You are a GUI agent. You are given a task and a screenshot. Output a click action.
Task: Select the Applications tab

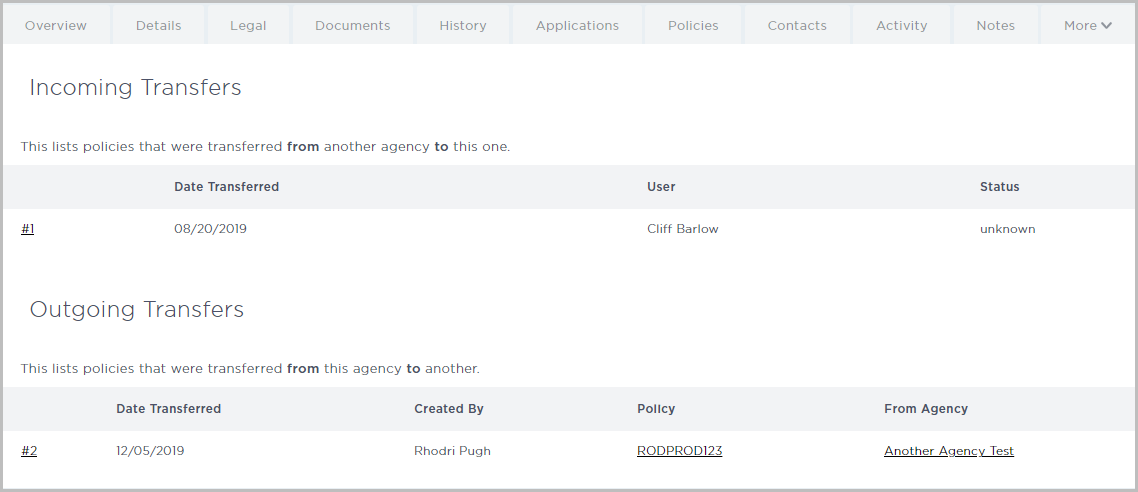click(x=577, y=25)
